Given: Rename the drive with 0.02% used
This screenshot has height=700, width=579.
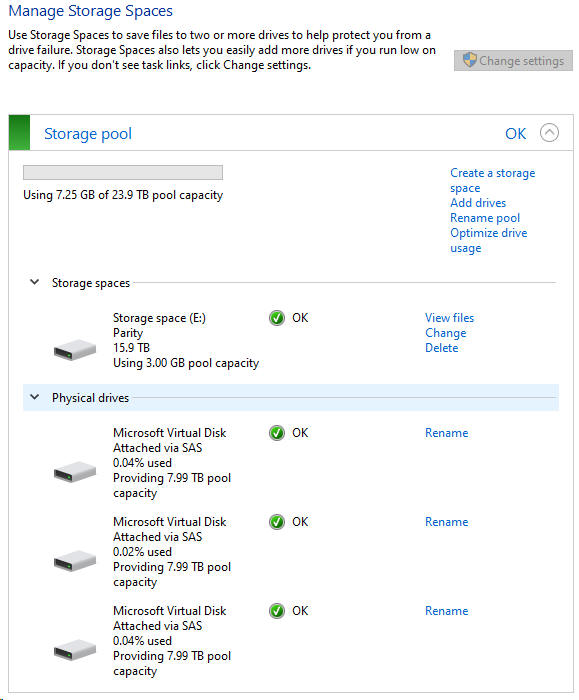Looking at the screenshot, I should pos(446,521).
